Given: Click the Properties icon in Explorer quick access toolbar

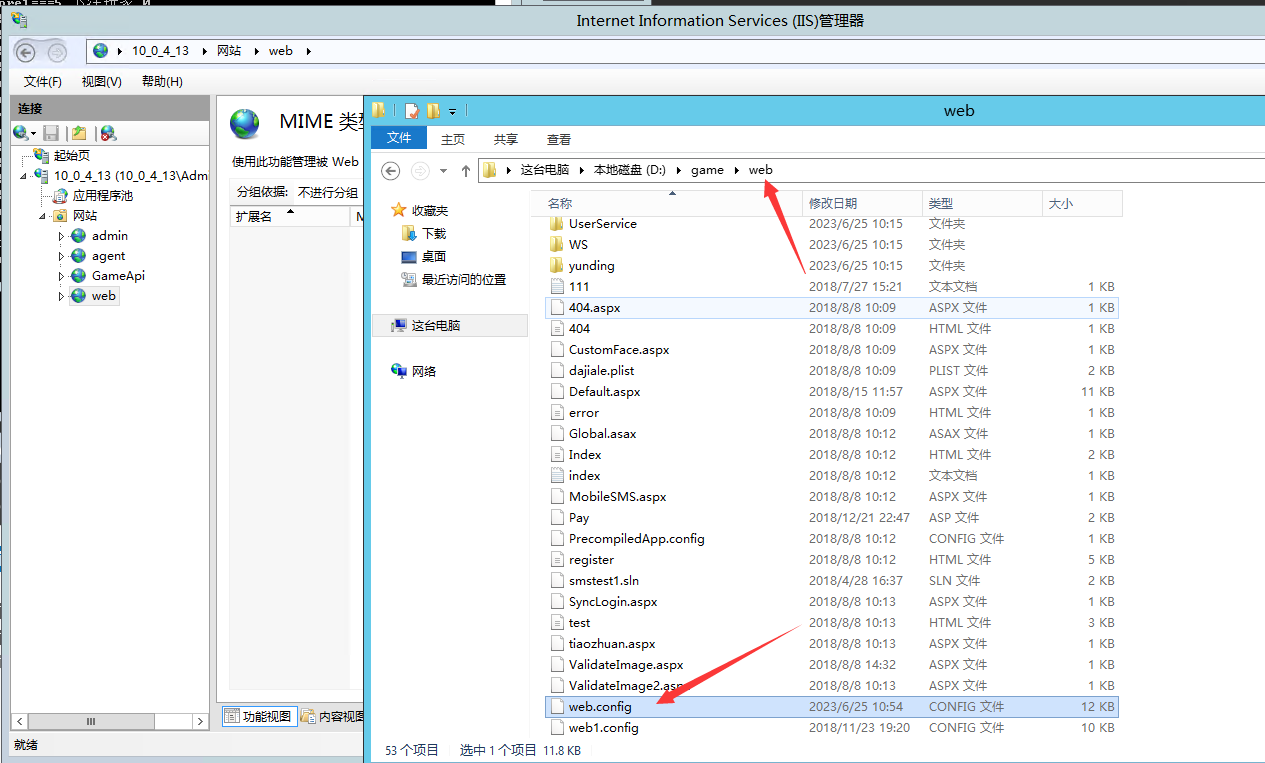Looking at the screenshot, I should point(411,111).
